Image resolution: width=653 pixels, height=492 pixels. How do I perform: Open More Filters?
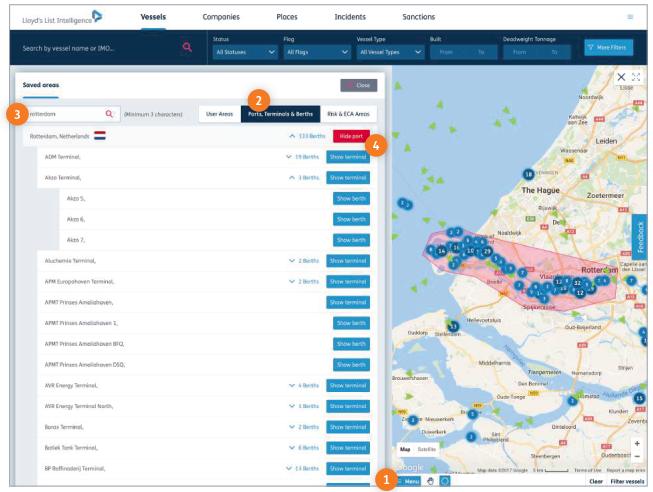[608, 47]
